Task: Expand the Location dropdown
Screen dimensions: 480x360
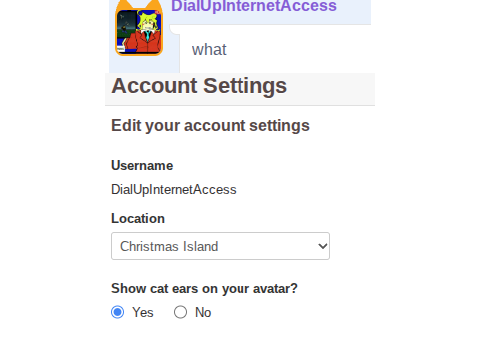Action: click(x=220, y=246)
